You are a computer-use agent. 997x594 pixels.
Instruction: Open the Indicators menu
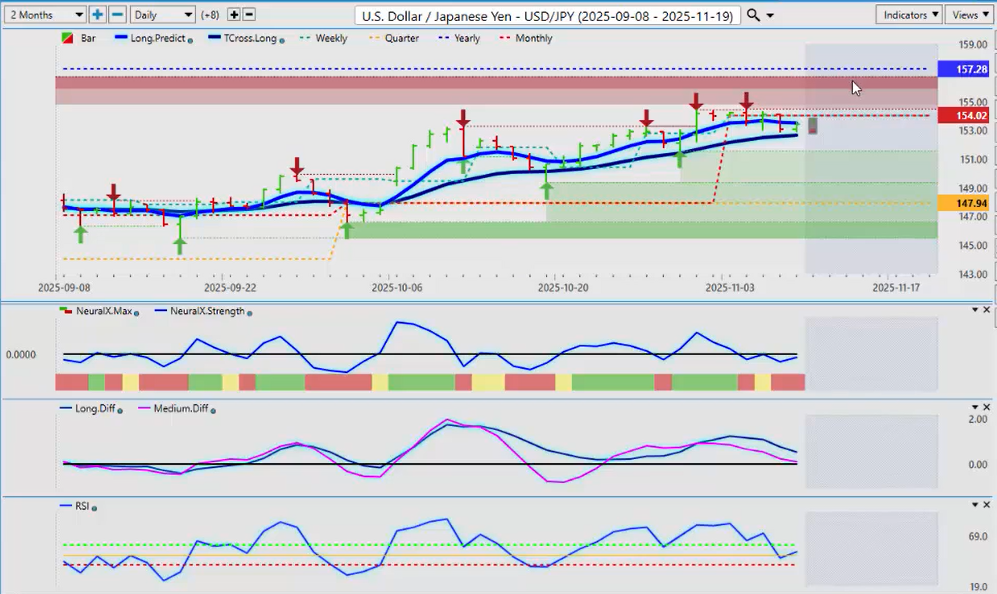(x=908, y=15)
